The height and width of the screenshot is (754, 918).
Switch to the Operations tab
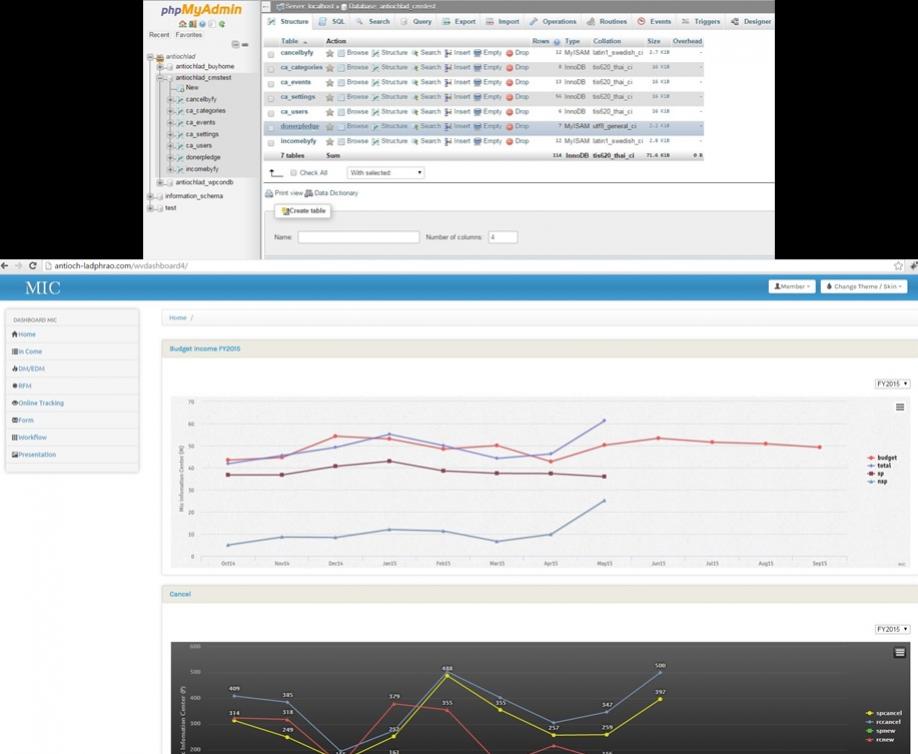pos(553,22)
